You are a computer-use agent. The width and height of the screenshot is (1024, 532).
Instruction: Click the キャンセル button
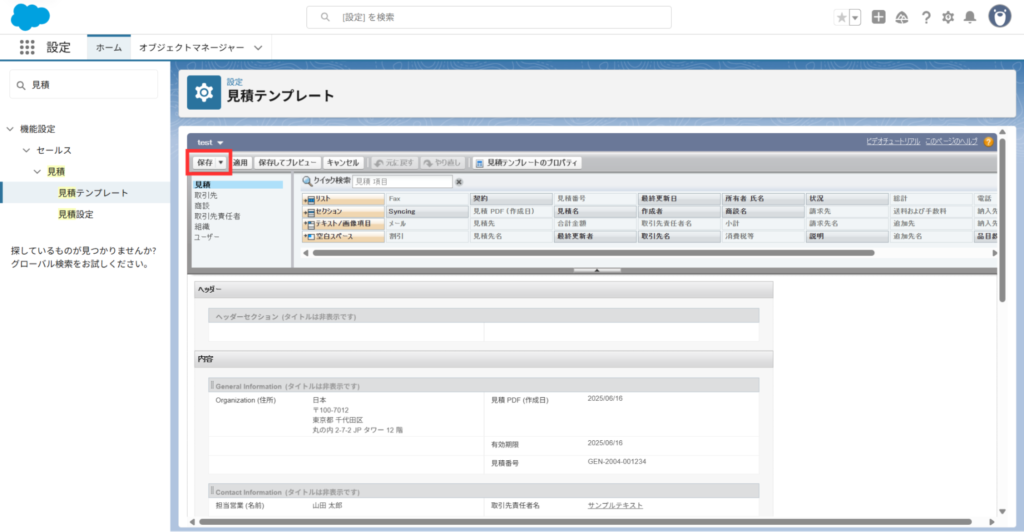coord(342,163)
